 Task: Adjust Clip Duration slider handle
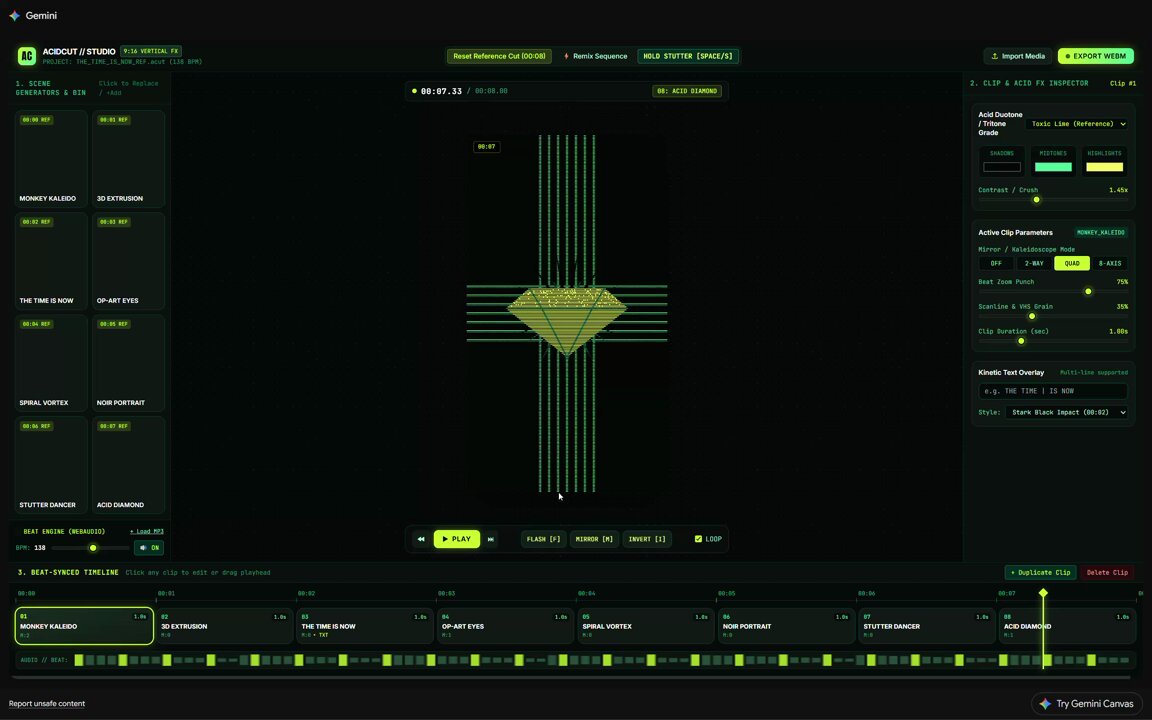pyautogui.click(x=1021, y=341)
